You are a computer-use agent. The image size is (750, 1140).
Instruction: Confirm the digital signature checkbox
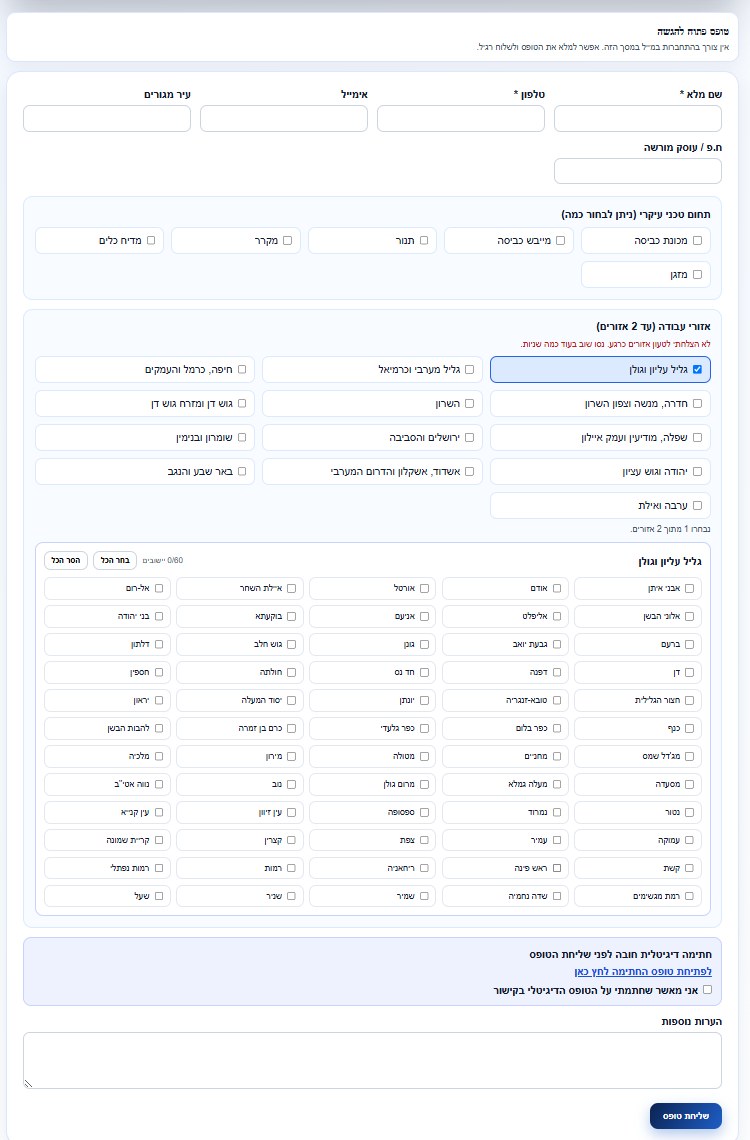click(x=707, y=990)
